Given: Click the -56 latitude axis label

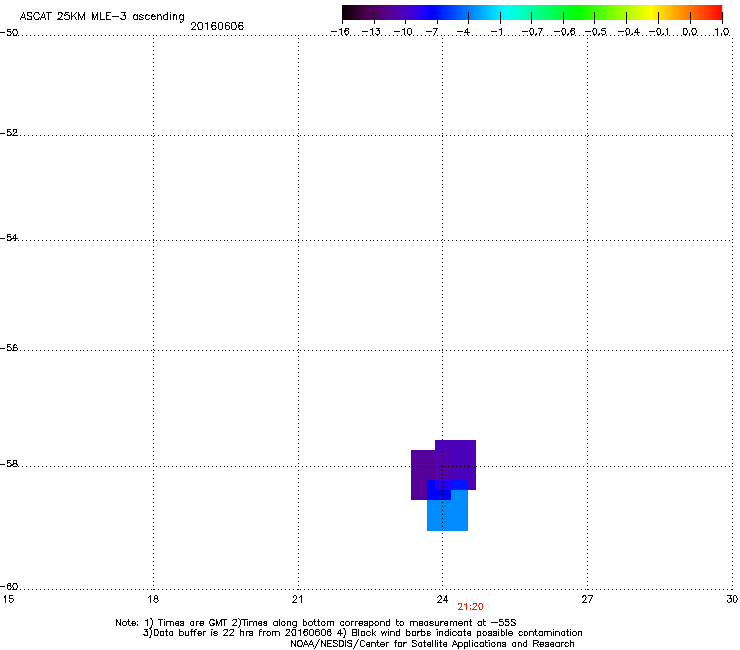Looking at the screenshot, I should click(x=9, y=347).
